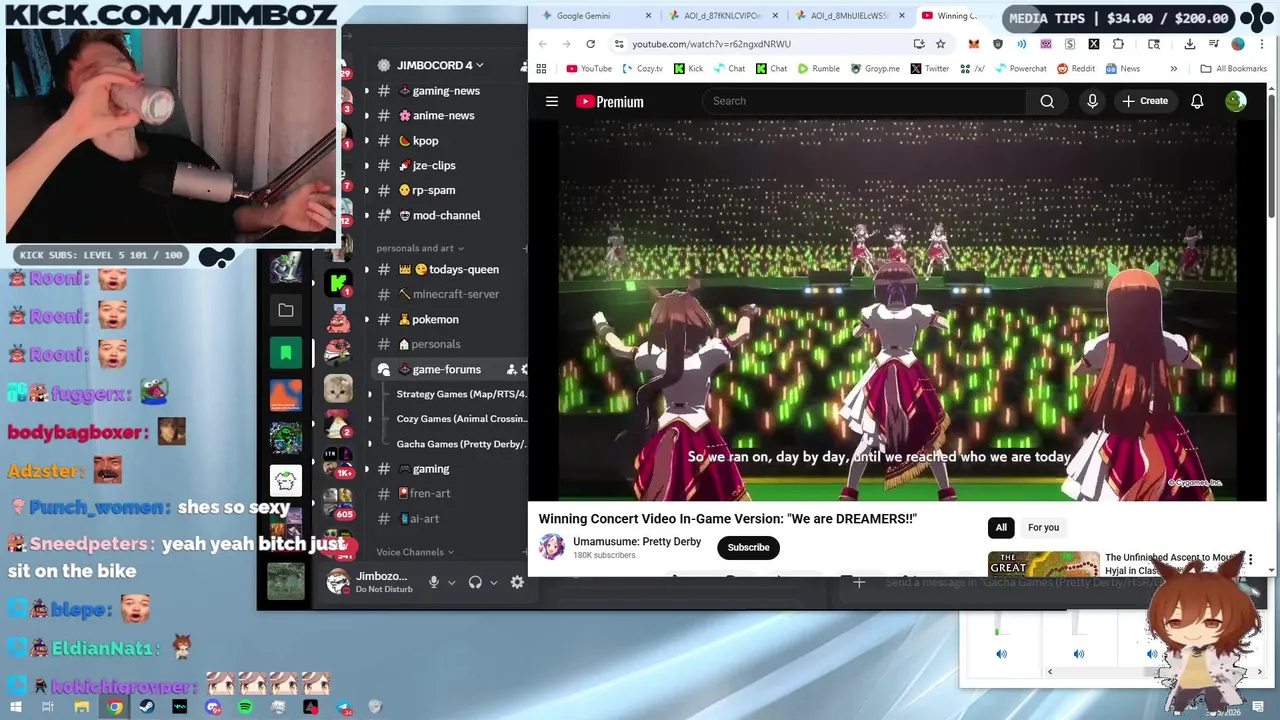Open invite icon beside game-forums channel
Viewport: 1280px width, 720px height.
(x=512, y=369)
